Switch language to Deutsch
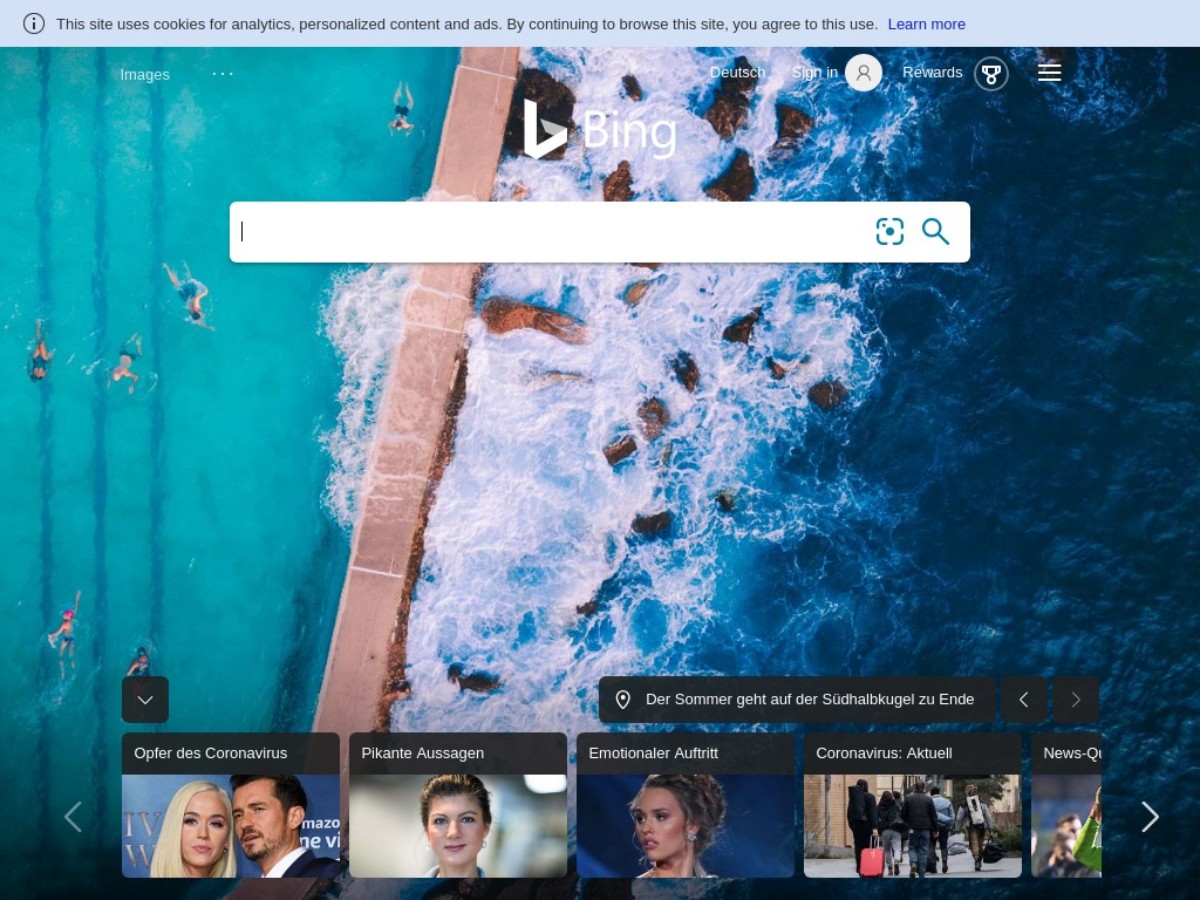 737,72
